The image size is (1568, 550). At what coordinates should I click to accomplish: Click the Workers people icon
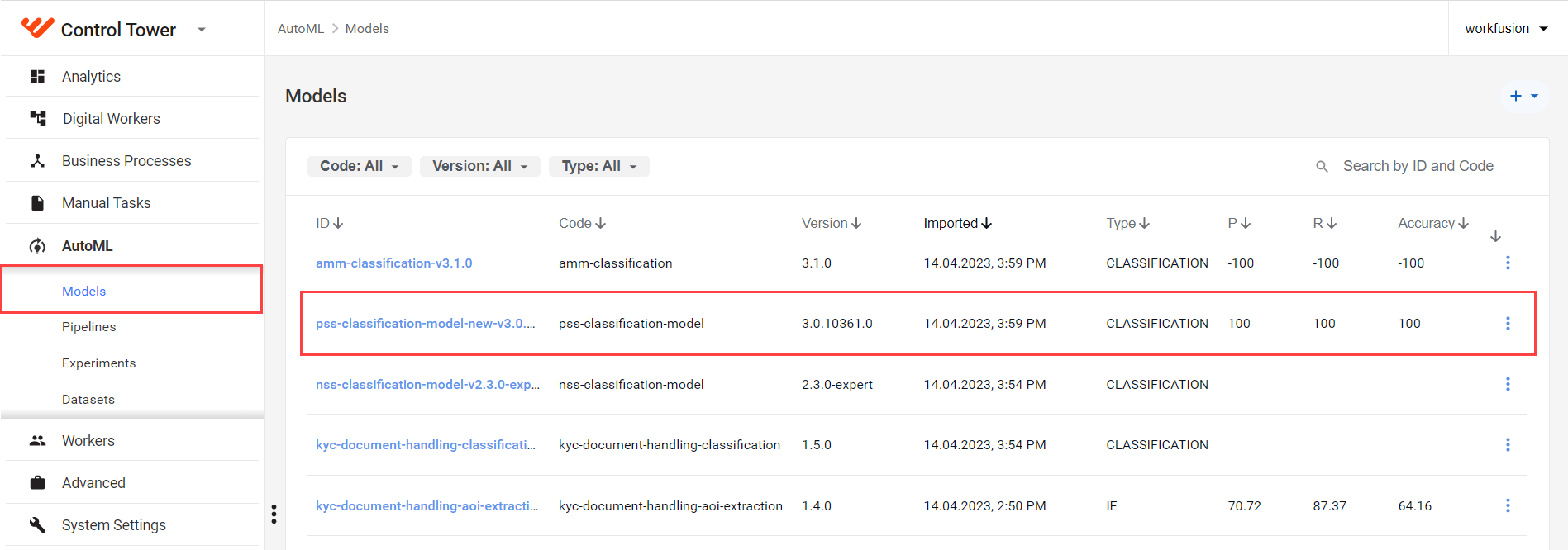click(37, 441)
